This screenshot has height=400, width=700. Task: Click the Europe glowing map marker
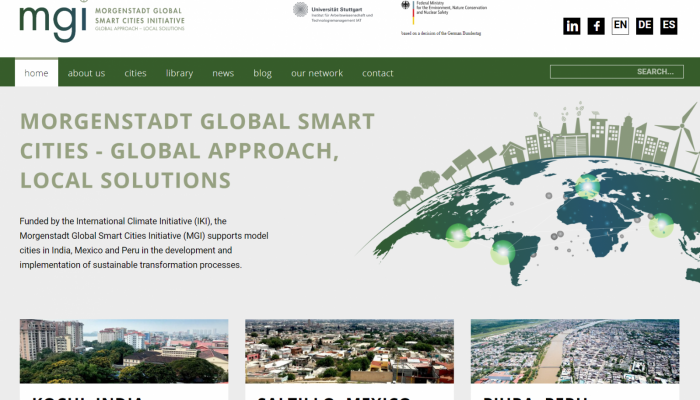[x=587, y=186]
